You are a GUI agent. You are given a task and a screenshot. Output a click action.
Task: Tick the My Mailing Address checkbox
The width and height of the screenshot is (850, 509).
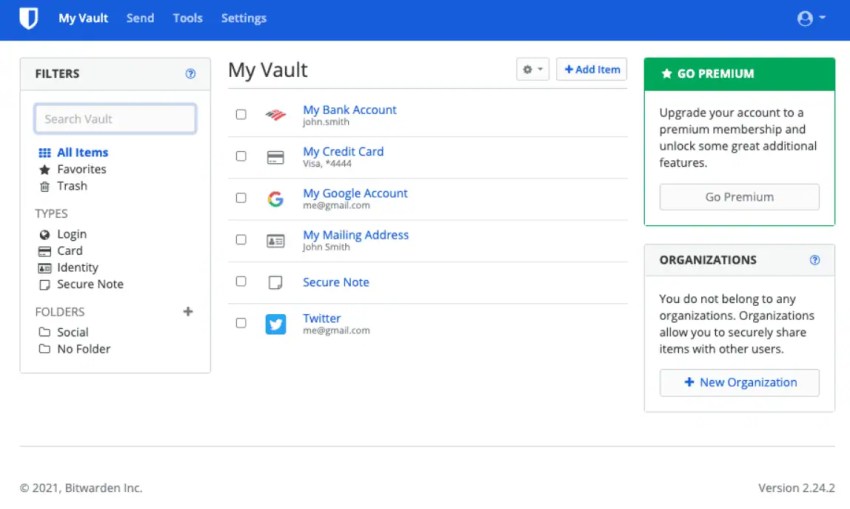click(x=241, y=240)
